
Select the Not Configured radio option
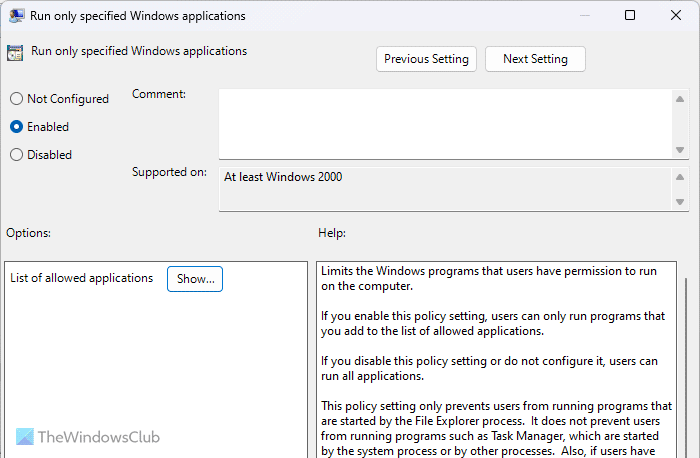16,99
